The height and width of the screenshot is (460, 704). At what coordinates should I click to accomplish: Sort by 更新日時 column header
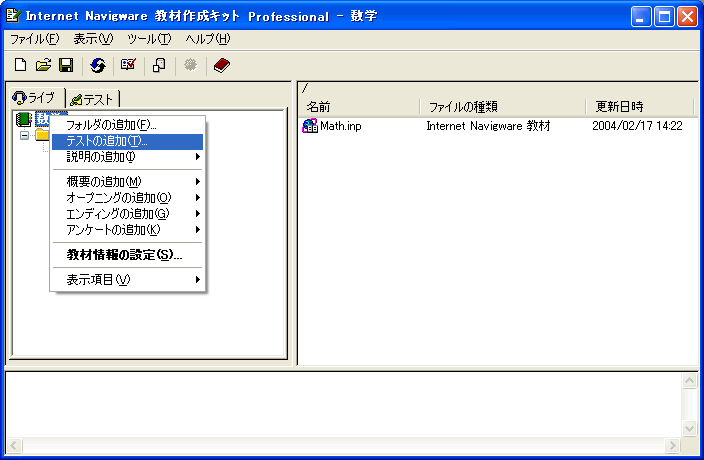pyautogui.click(x=640, y=107)
